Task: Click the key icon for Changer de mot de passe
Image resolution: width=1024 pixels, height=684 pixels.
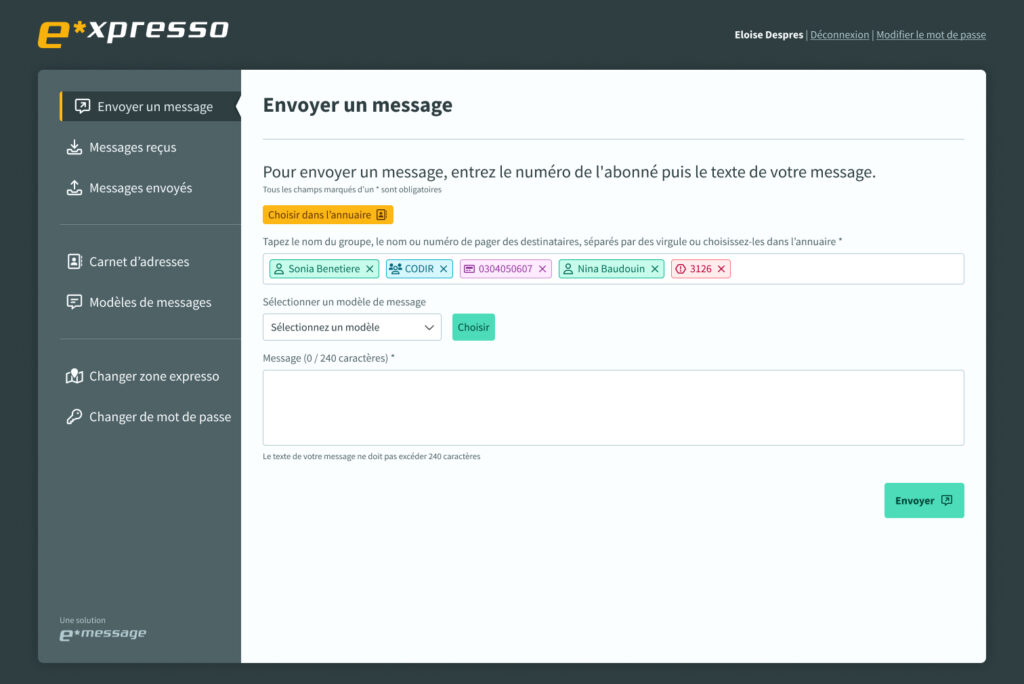Action: [74, 416]
